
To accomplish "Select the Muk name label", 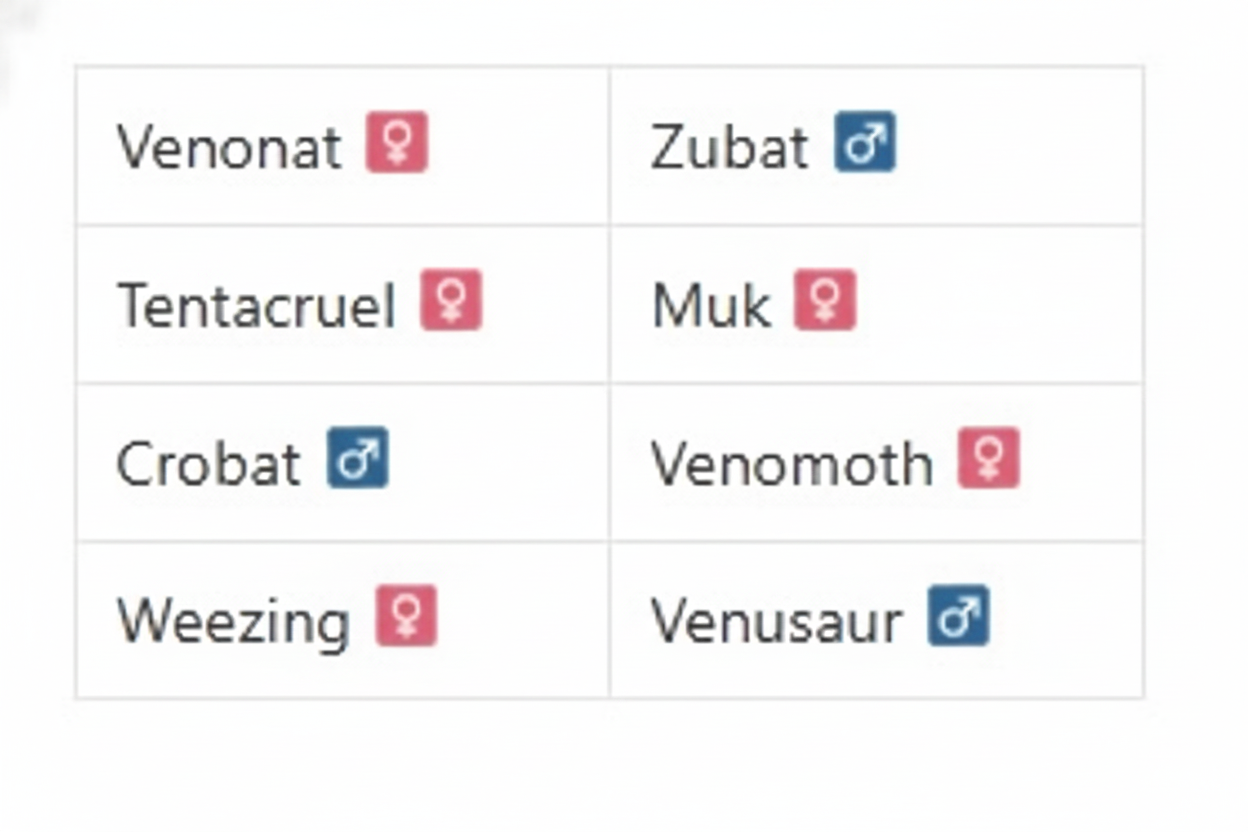I will tap(711, 305).
